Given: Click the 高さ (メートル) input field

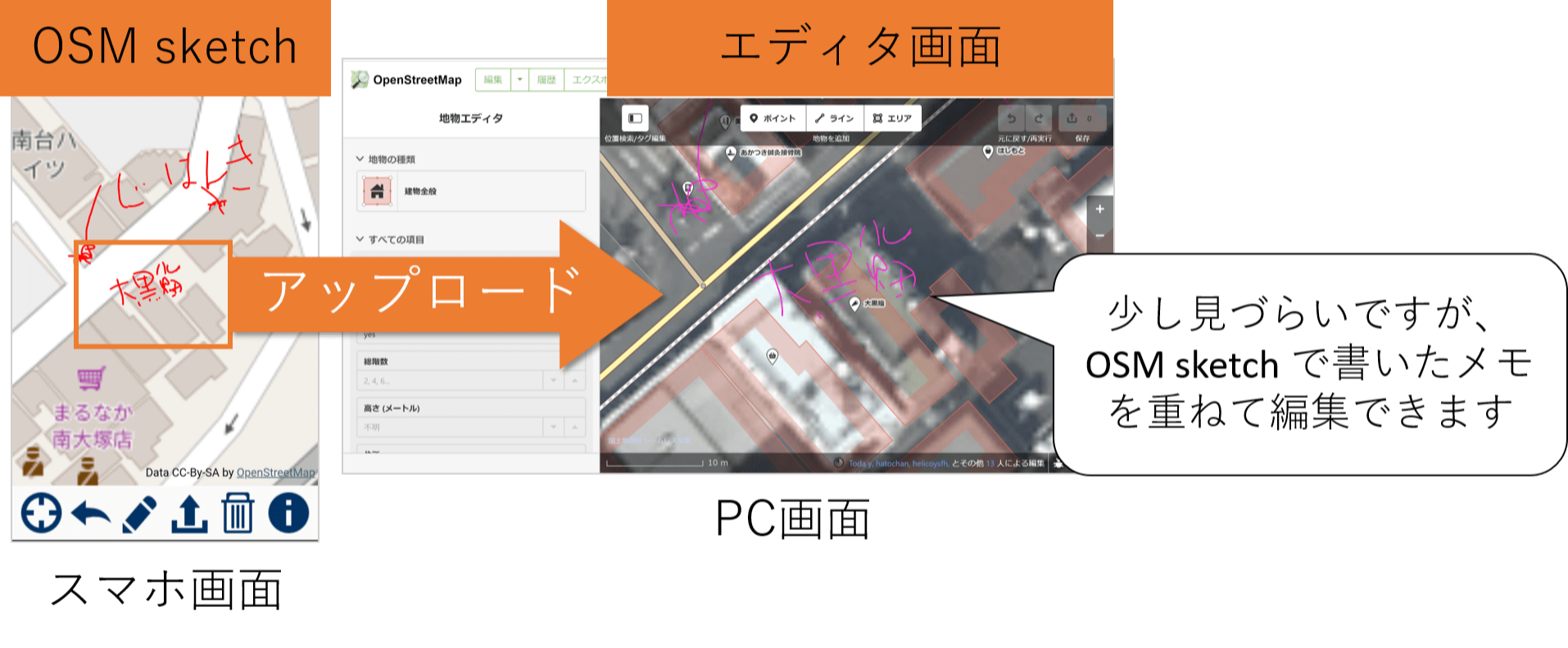Looking at the screenshot, I should [x=450, y=428].
